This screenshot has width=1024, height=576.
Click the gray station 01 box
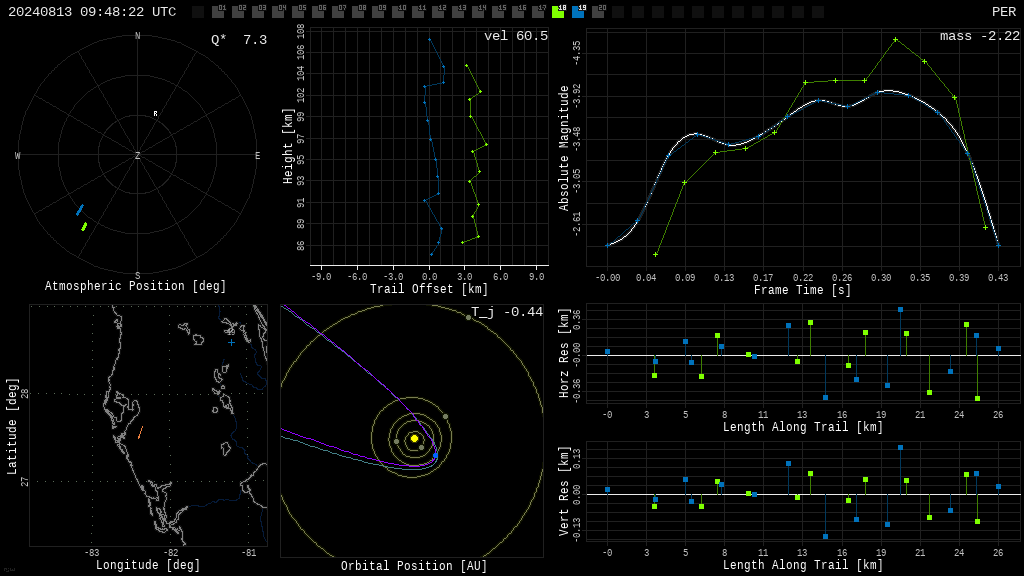click(218, 12)
